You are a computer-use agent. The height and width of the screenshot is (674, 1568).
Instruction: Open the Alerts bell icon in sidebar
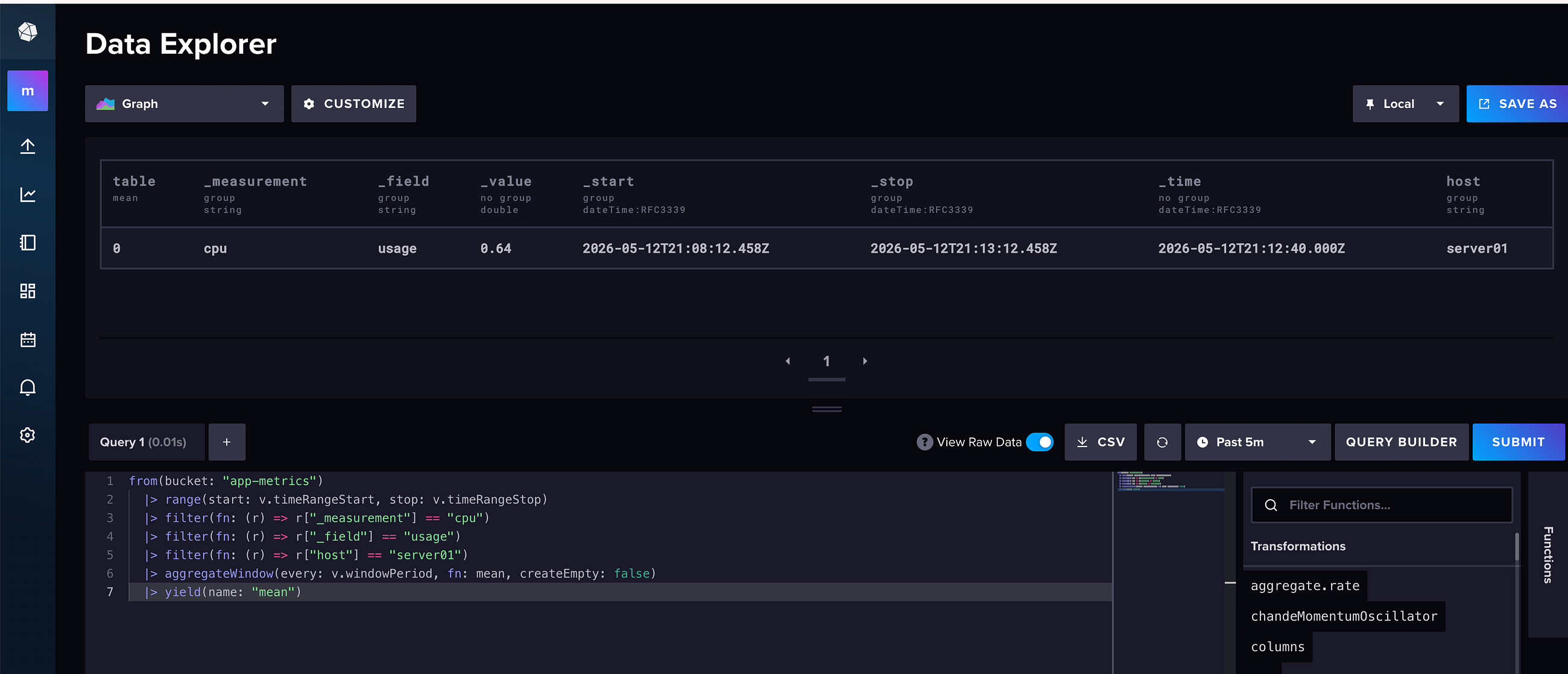coord(27,387)
